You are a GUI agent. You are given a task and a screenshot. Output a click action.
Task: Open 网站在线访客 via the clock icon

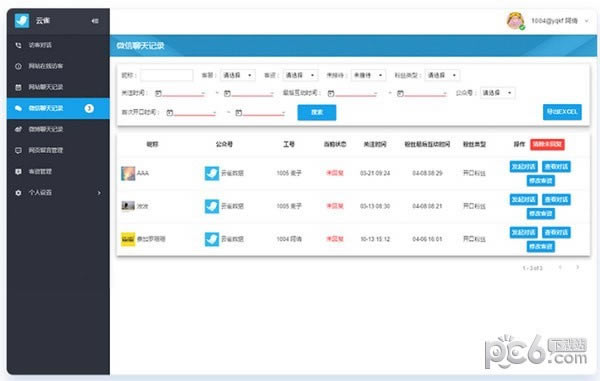(18, 66)
